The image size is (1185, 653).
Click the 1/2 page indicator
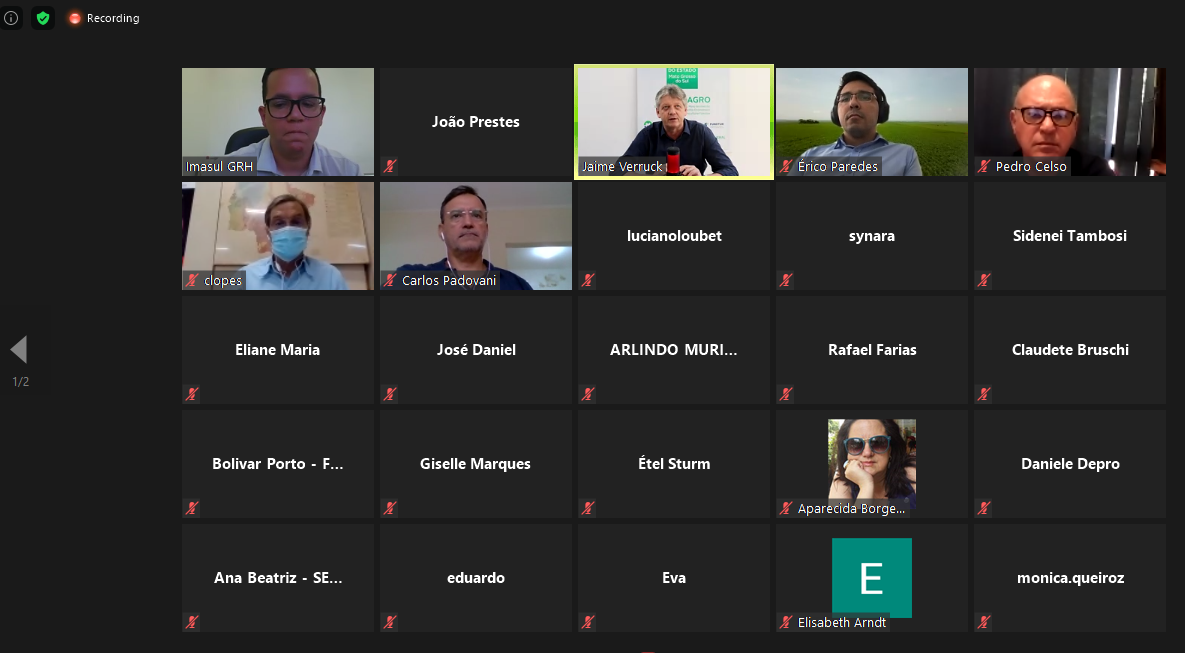[x=20, y=382]
